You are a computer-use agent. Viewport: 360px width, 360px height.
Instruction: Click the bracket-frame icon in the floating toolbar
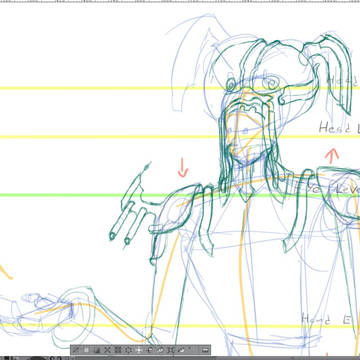171,350
